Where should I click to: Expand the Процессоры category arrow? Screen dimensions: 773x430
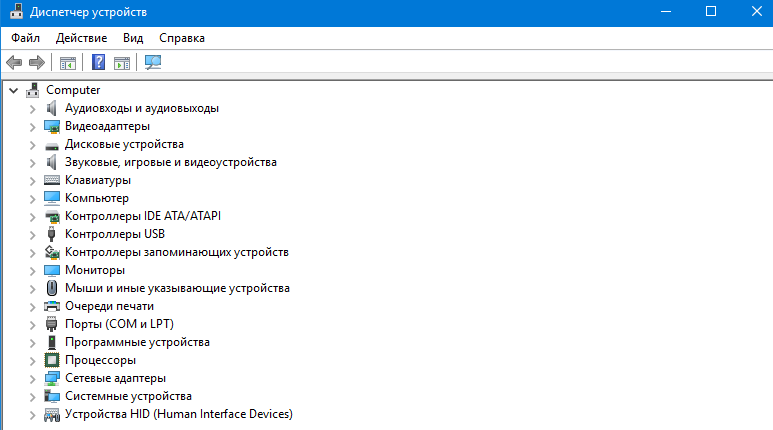pos(33,361)
